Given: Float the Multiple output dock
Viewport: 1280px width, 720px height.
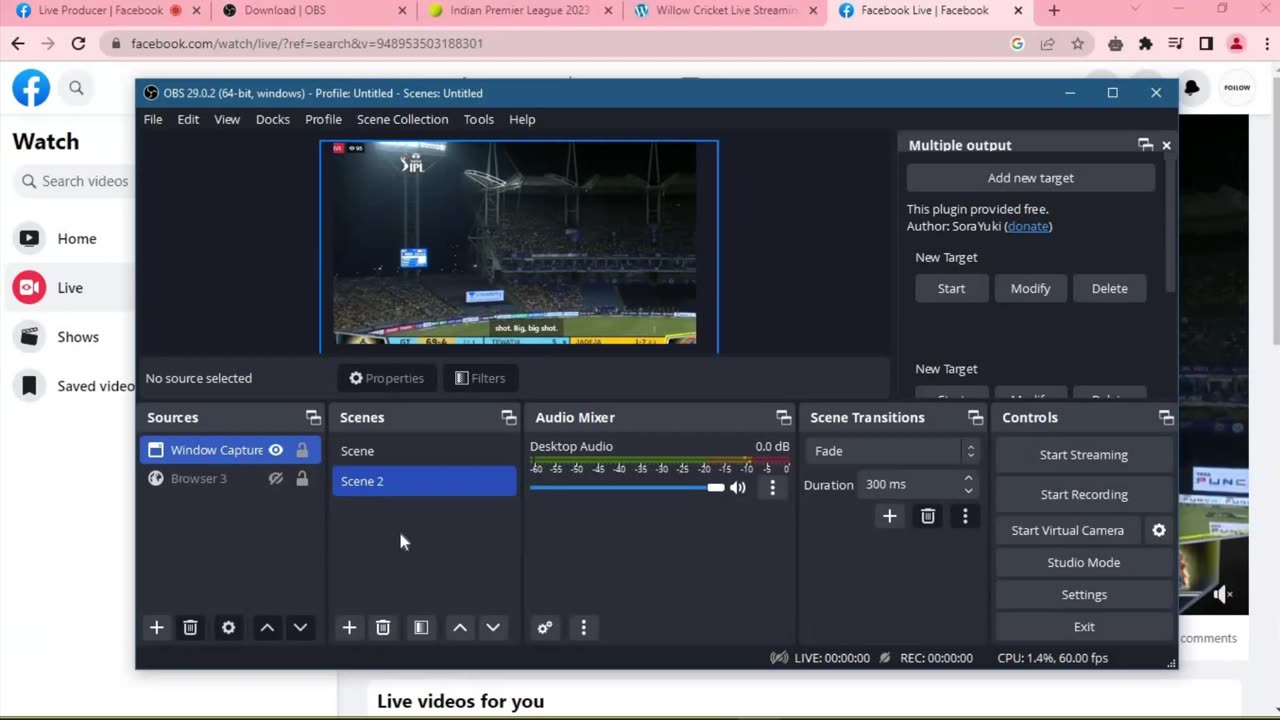Looking at the screenshot, I should pyautogui.click(x=1146, y=145).
